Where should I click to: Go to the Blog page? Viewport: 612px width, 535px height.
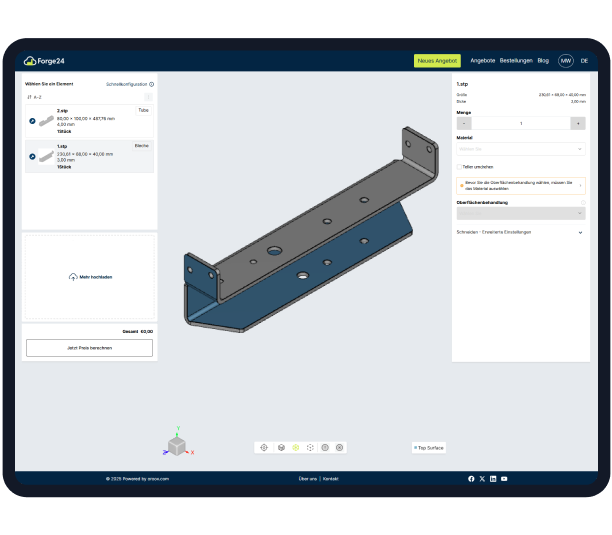pos(543,61)
